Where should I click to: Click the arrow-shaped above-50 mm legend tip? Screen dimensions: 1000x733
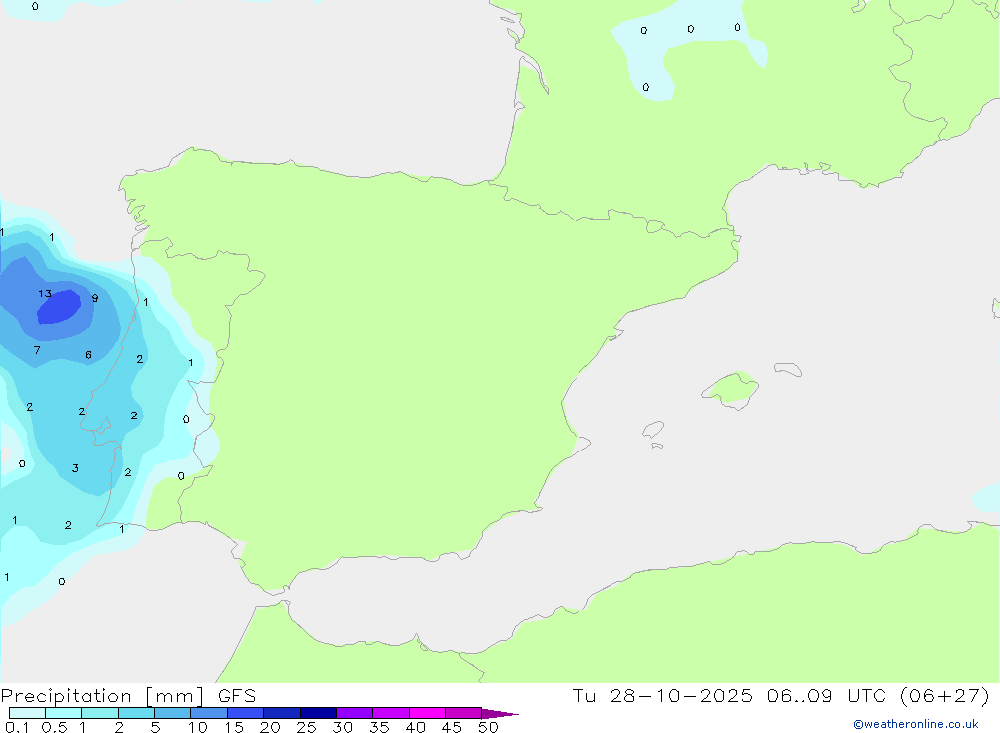pyautogui.click(x=499, y=713)
